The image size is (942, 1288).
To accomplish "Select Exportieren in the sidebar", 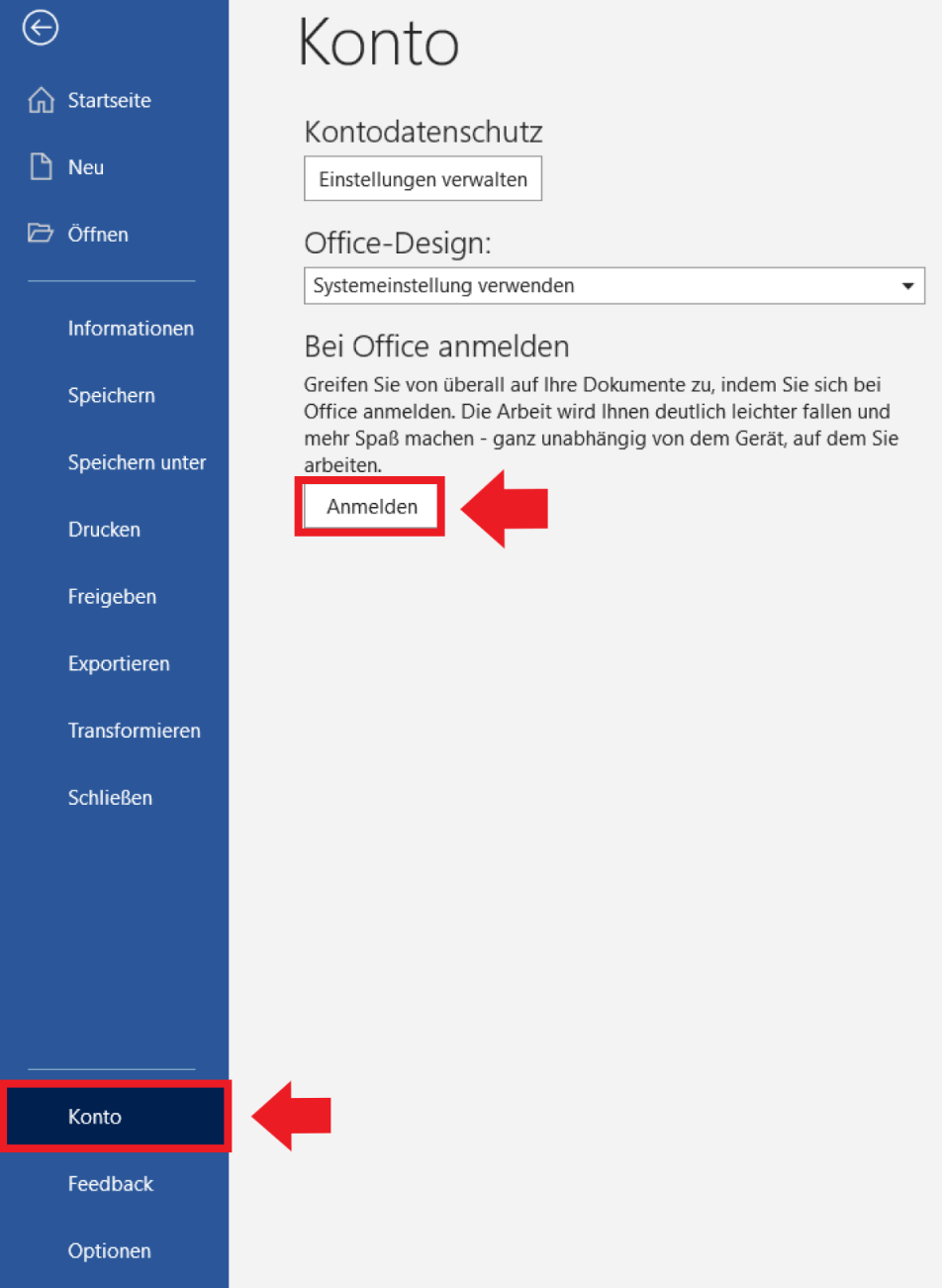I will pos(119,664).
